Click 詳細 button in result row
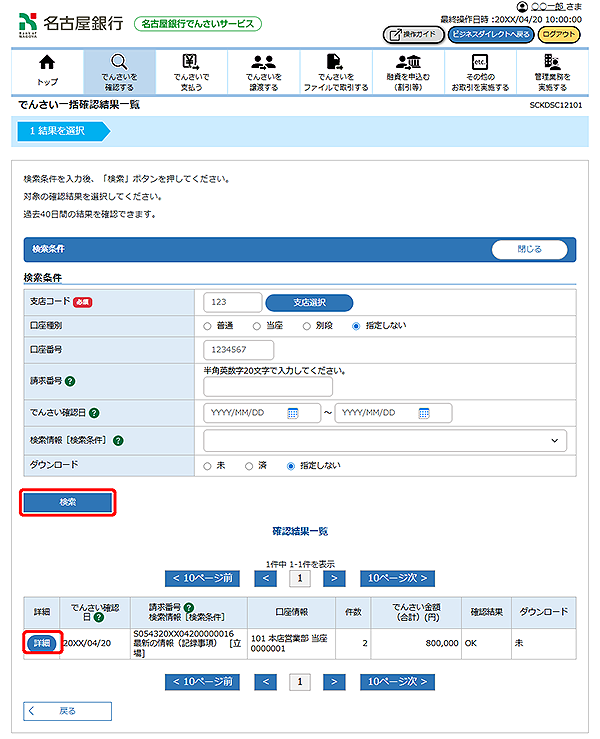This screenshot has width=600, height=739. tap(40, 643)
